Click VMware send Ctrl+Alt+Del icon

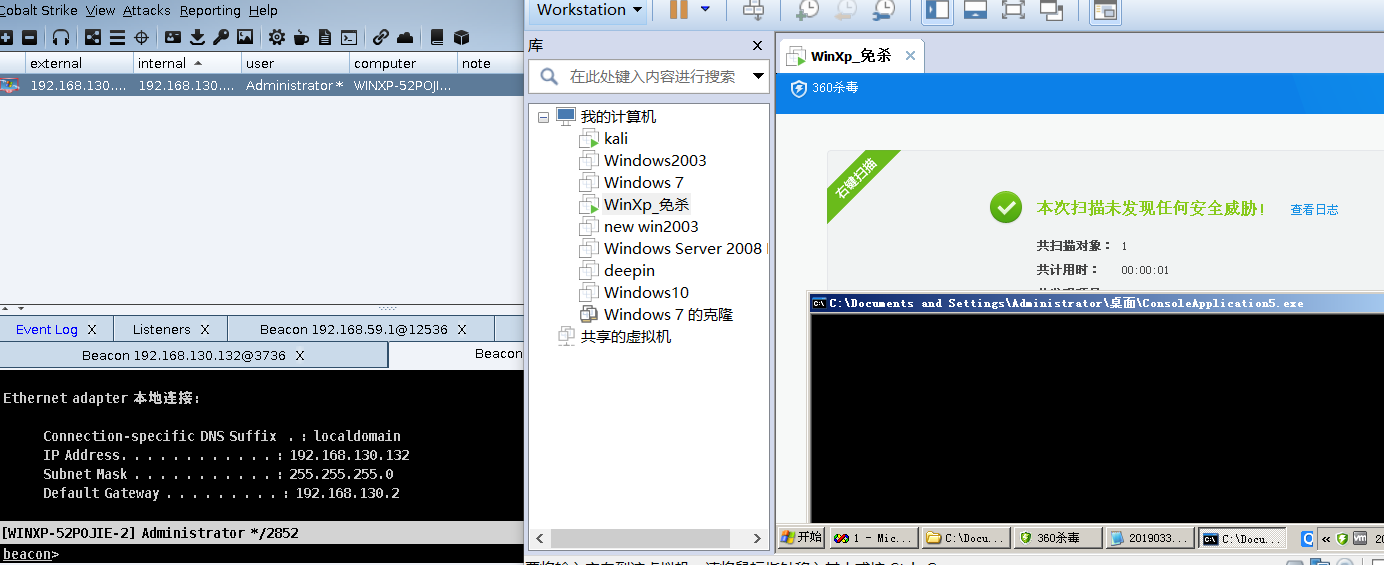[754, 10]
